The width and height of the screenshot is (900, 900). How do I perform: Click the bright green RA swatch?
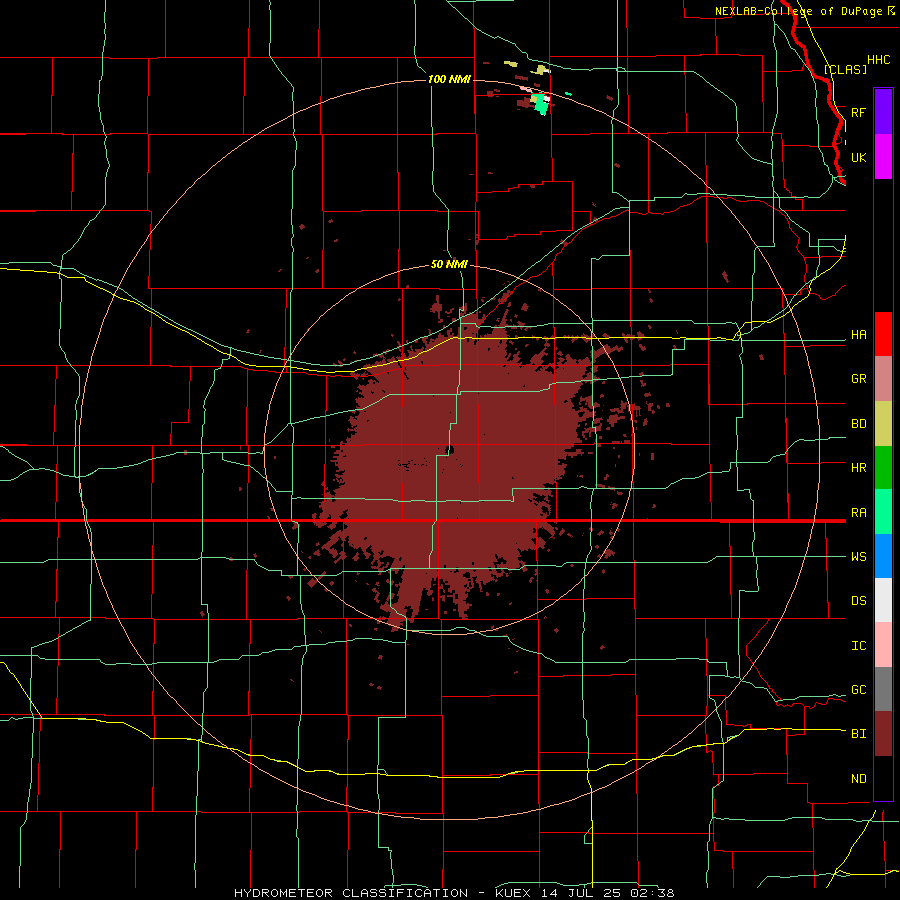coord(883,512)
